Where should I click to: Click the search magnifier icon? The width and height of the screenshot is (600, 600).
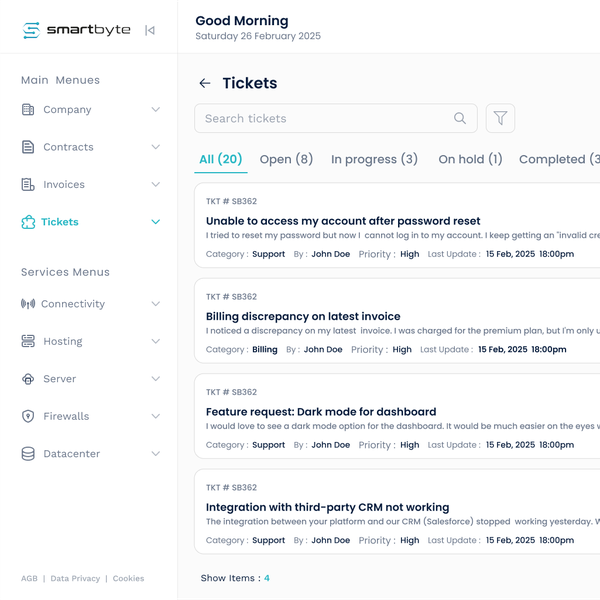point(460,118)
